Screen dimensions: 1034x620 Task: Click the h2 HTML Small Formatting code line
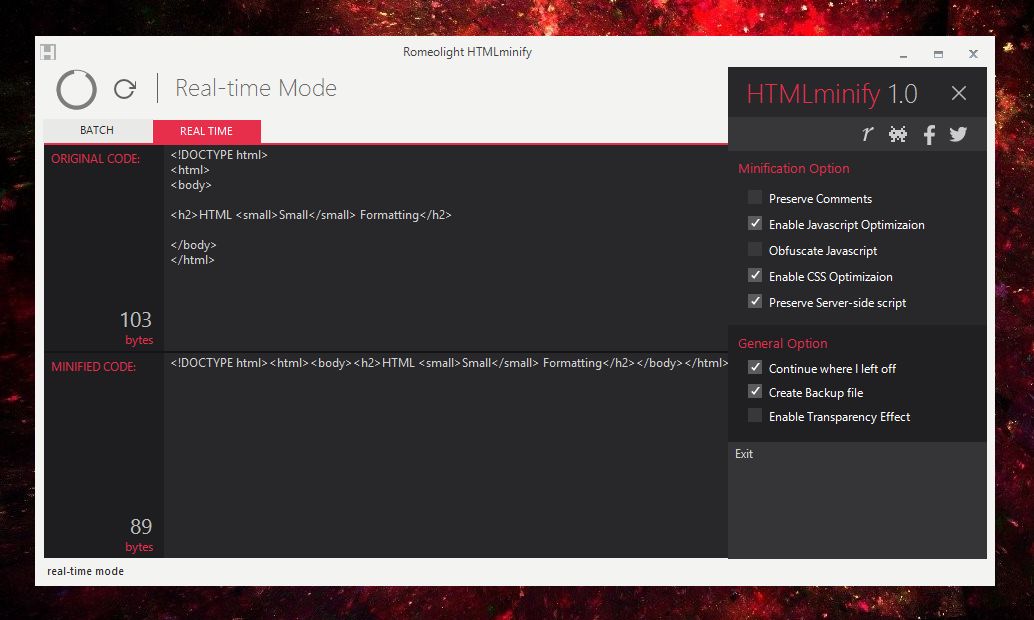coord(311,215)
